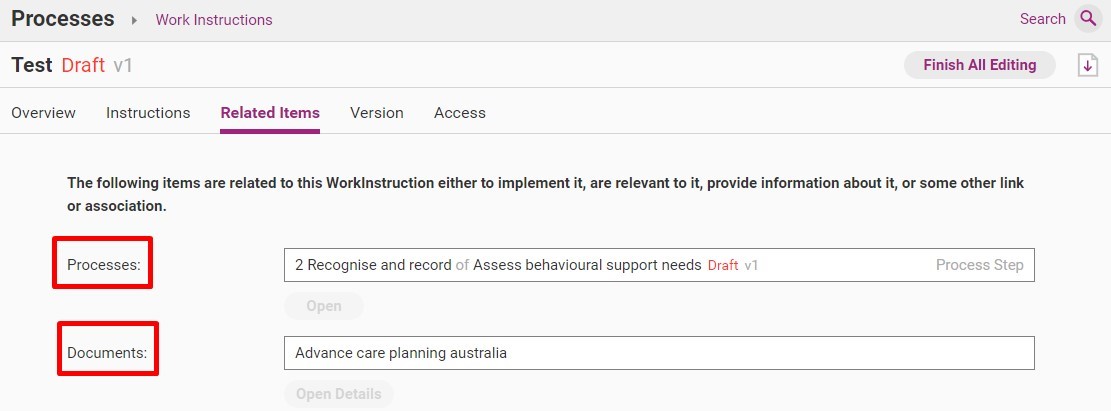Go to the Version tab
Image resolution: width=1111 pixels, height=411 pixels.
pyautogui.click(x=377, y=113)
